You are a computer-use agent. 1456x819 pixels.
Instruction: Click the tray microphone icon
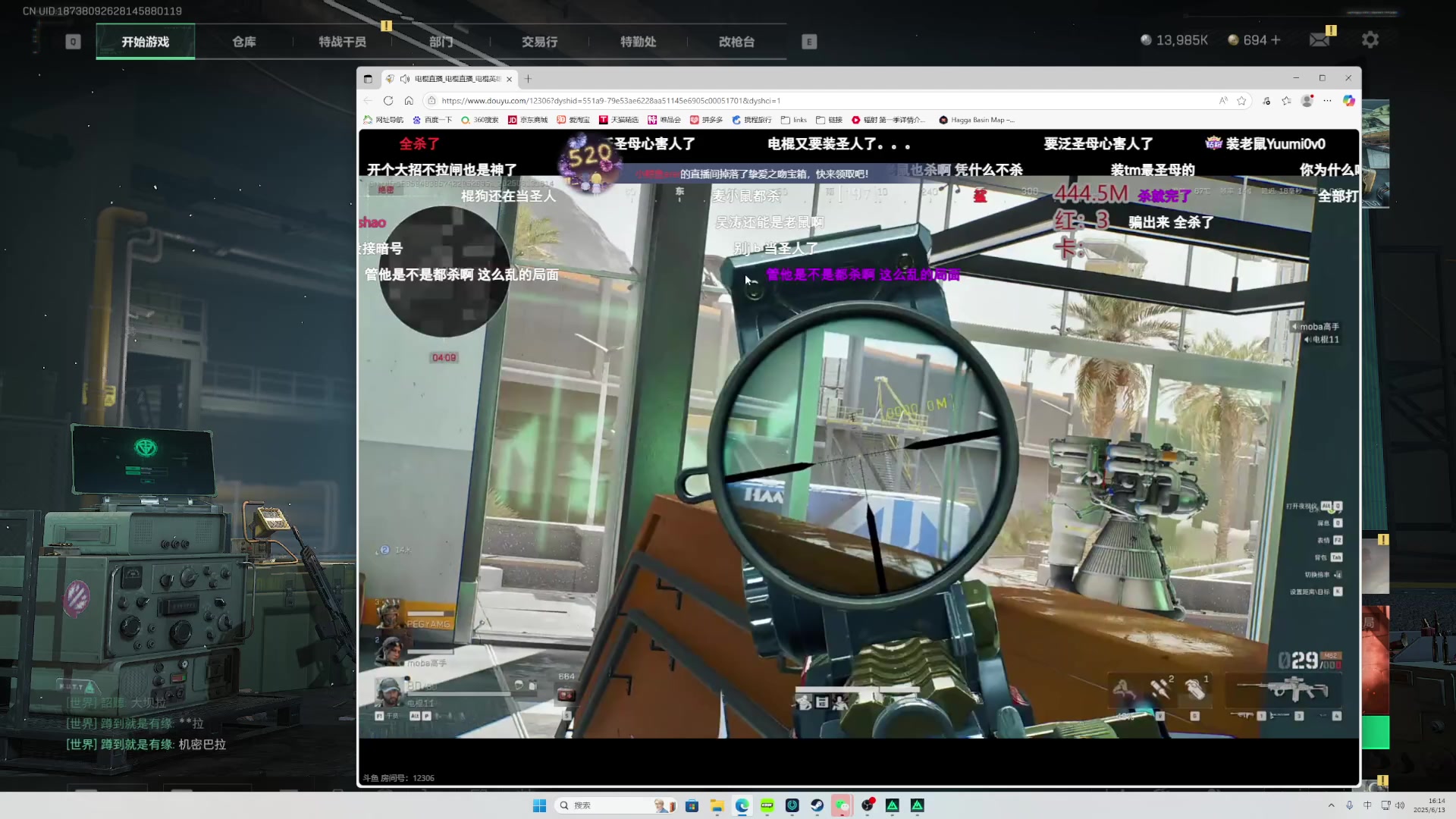(x=1349, y=805)
